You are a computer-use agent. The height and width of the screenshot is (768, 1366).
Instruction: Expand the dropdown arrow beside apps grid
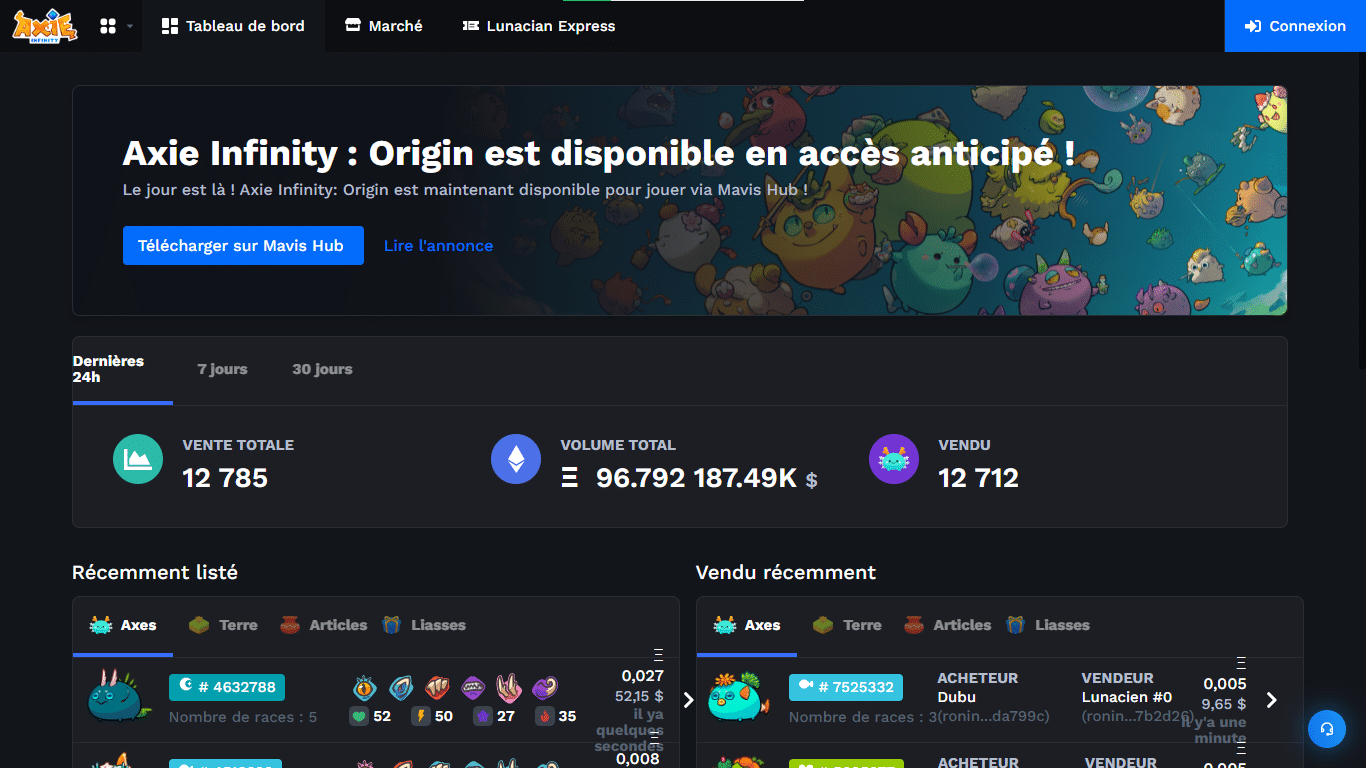tap(130, 27)
